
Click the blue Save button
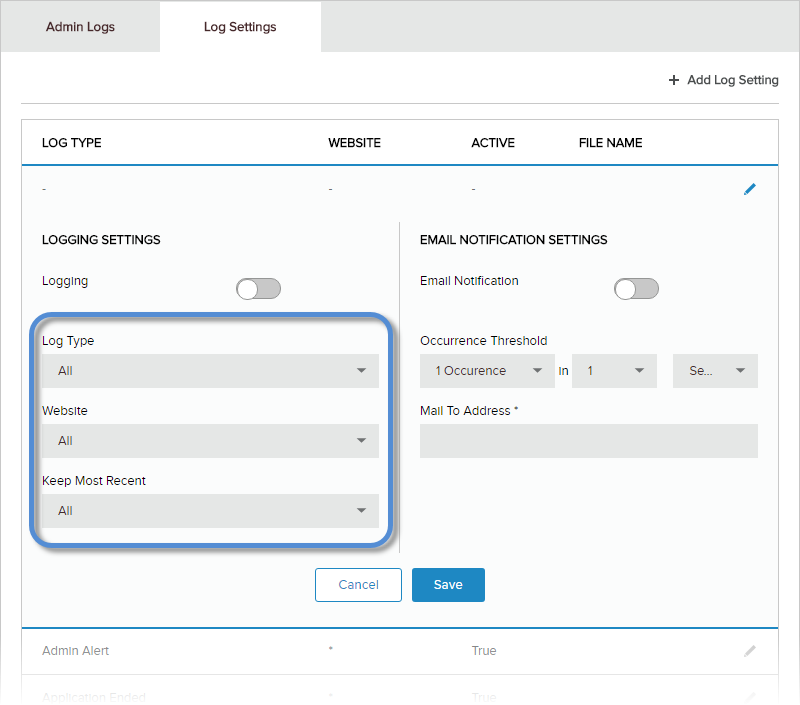point(448,585)
